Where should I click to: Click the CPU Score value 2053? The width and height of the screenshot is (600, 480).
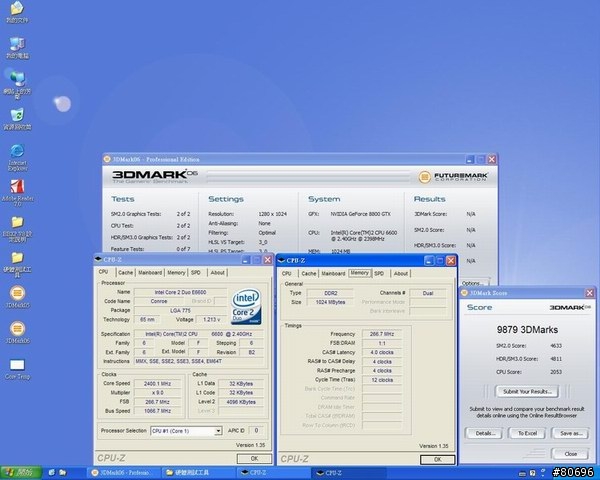click(x=556, y=372)
